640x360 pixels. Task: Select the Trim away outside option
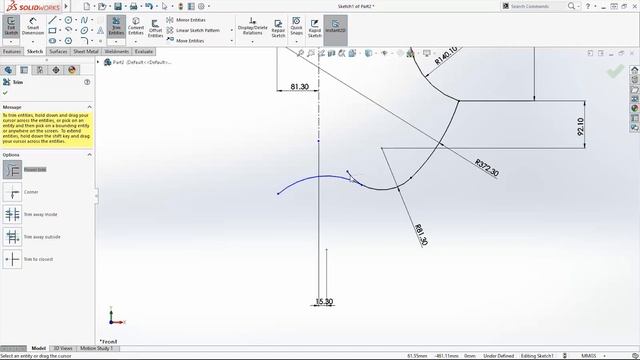coord(12,237)
